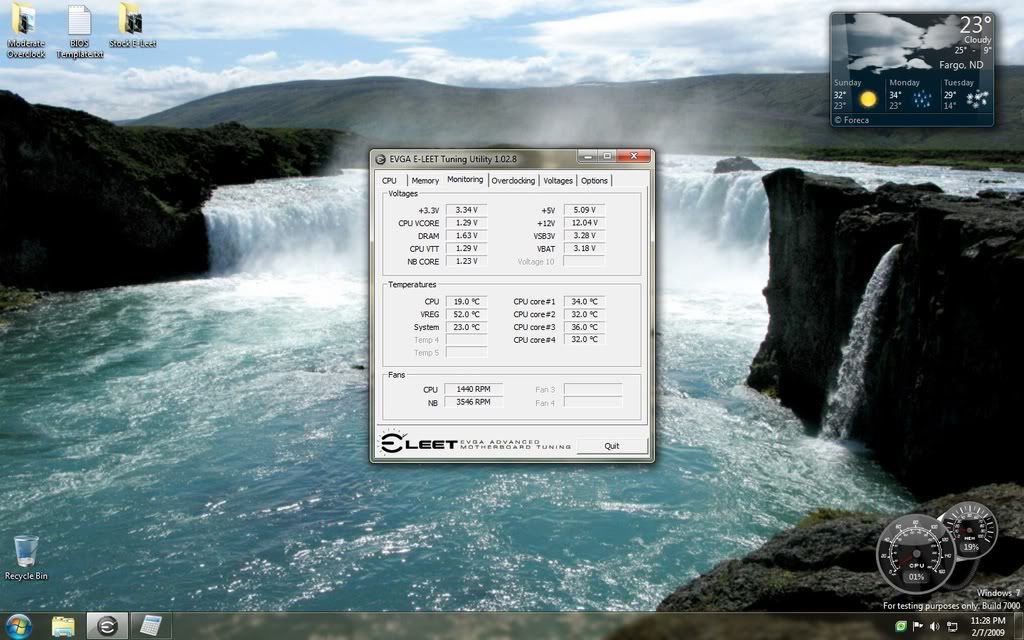The height and width of the screenshot is (640, 1024).
Task: Click the taskbar clock showing 11:28 PM
Action: point(988,626)
